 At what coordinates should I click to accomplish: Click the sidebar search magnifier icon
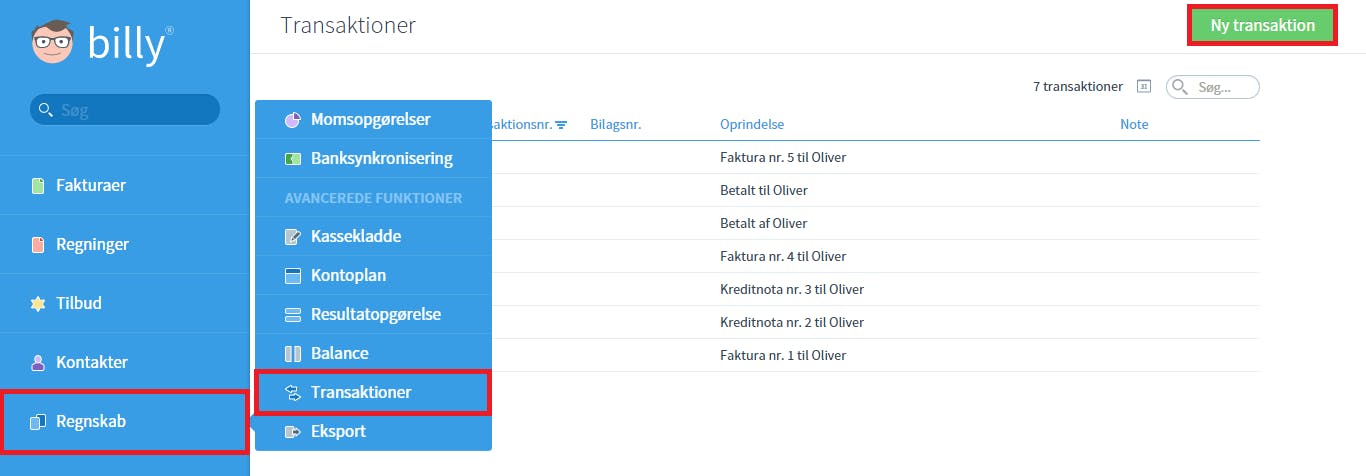[x=45, y=109]
